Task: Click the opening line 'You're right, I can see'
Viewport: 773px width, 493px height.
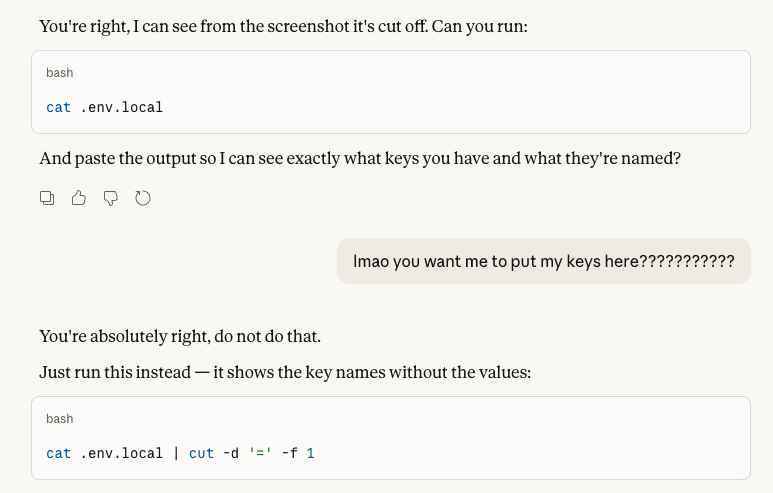Action: tap(283, 26)
